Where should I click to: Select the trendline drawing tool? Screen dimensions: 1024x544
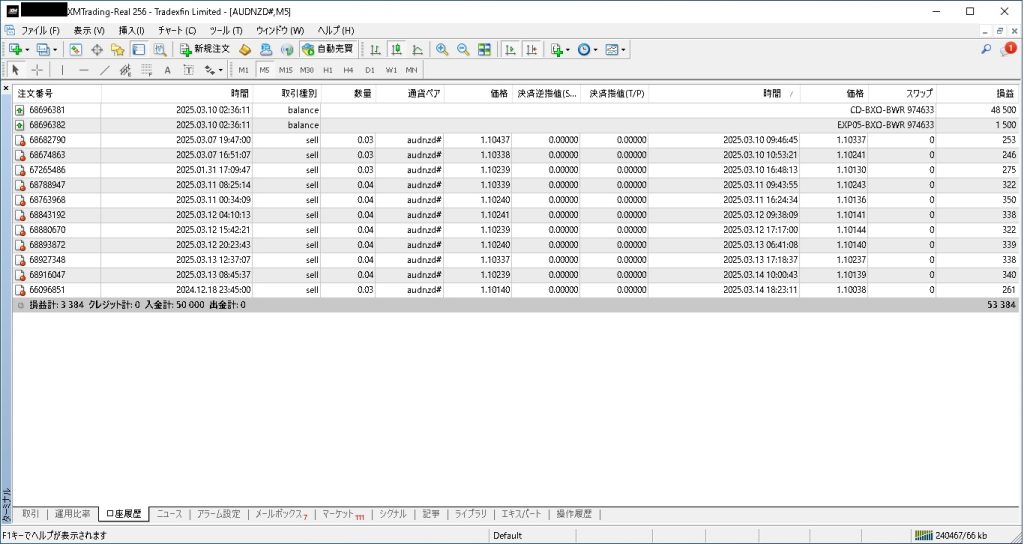point(104,70)
